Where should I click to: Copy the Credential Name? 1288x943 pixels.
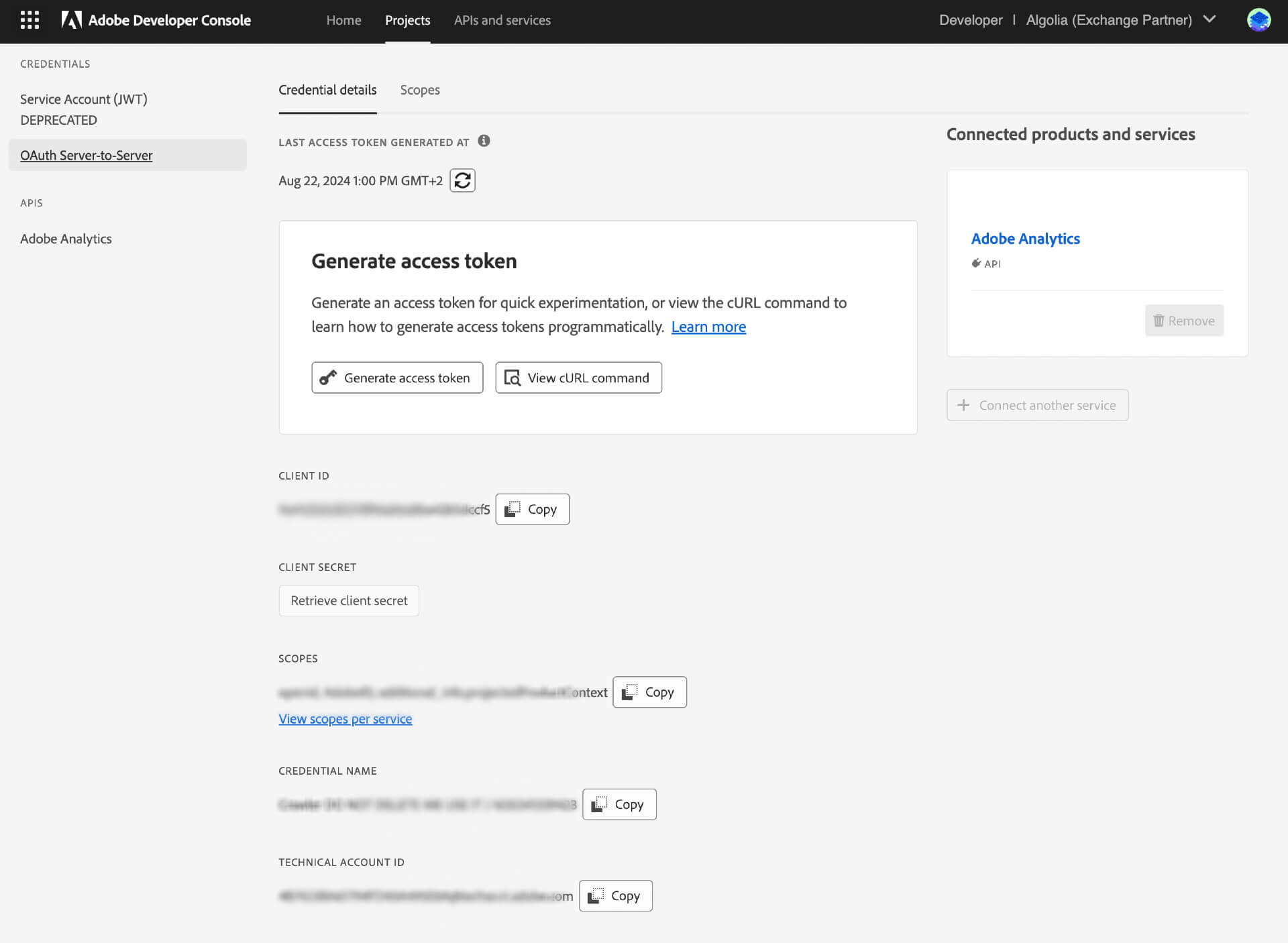pos(619,803)
